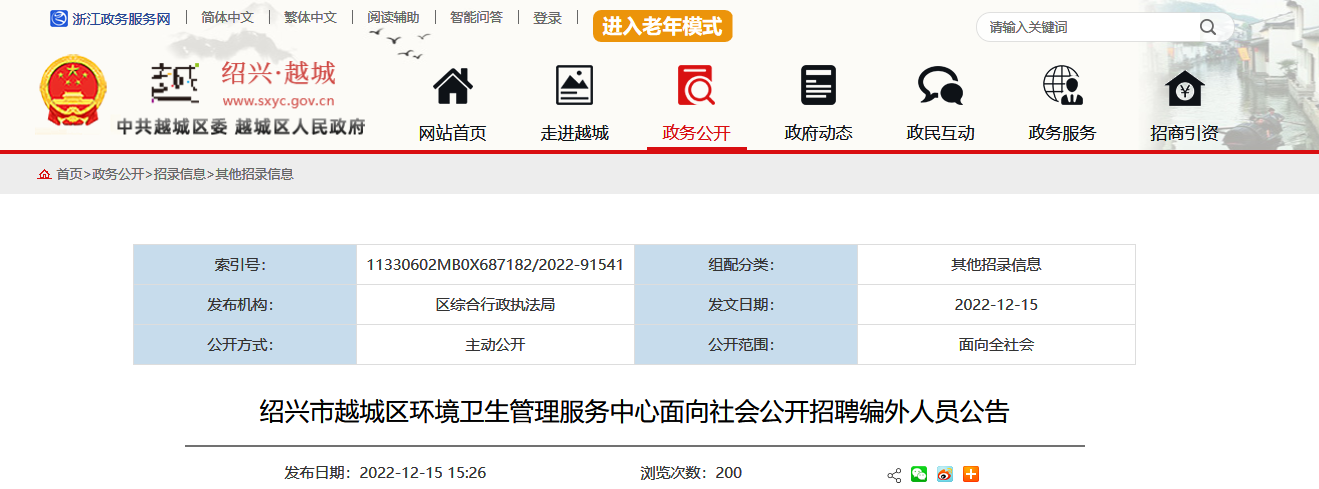Open the 招商引资 yen house icon
This screenshot has height=489, width=1319.
click(1185, 89)
